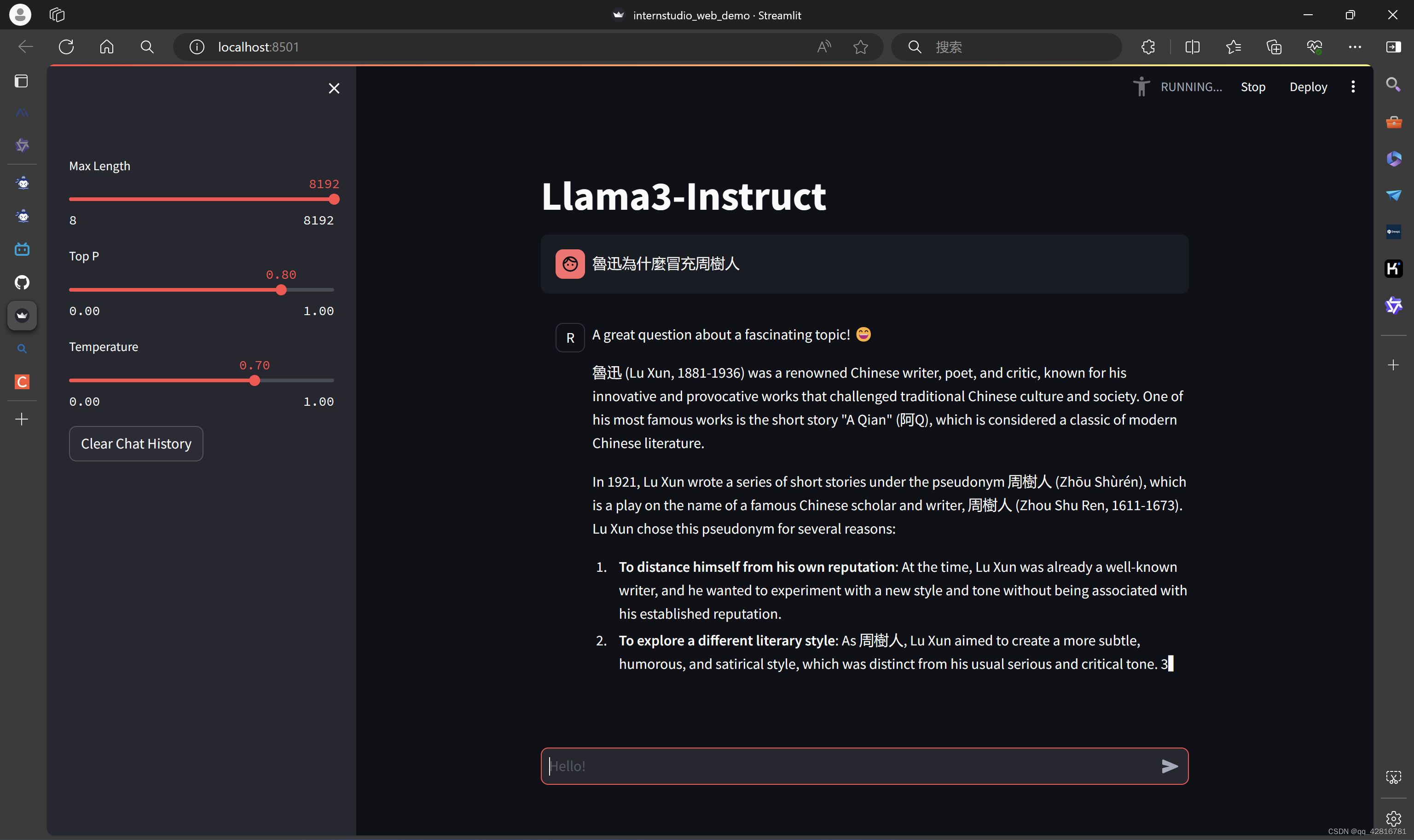Viewport: 1414px width, 840px height.
Task: Open the browser extensions icon
Action: (1148, 46)
